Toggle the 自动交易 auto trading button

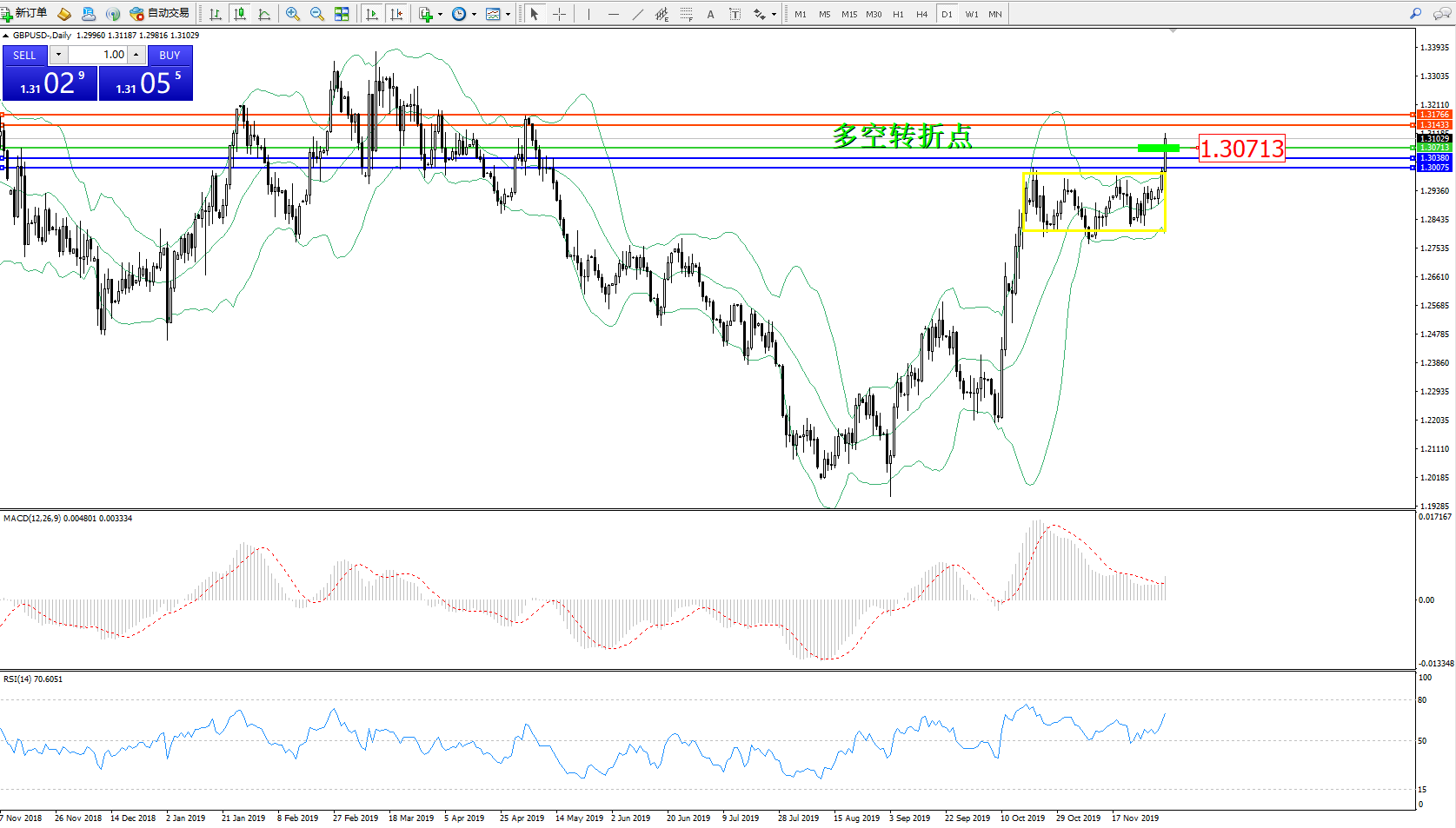(160, 14)
